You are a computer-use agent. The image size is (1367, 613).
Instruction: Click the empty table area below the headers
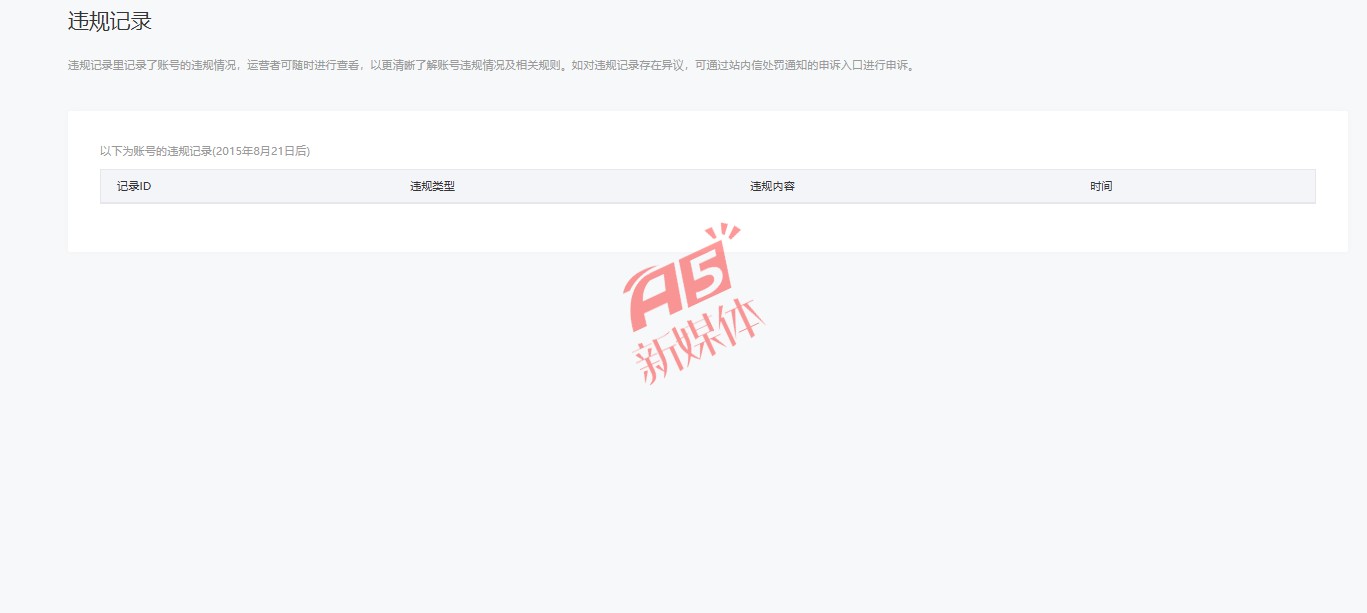(707, 227)
